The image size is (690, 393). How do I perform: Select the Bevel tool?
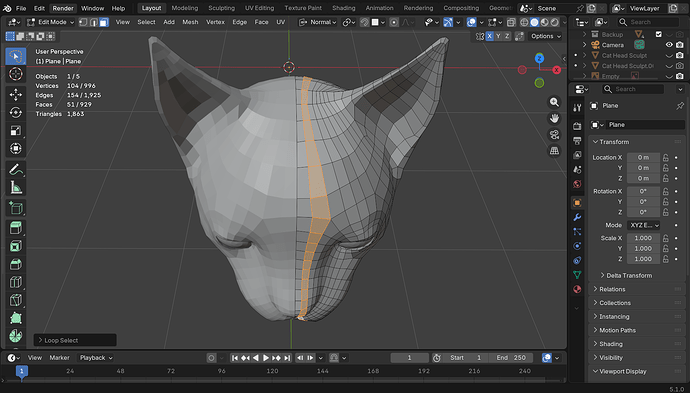[x=16, y=264]
